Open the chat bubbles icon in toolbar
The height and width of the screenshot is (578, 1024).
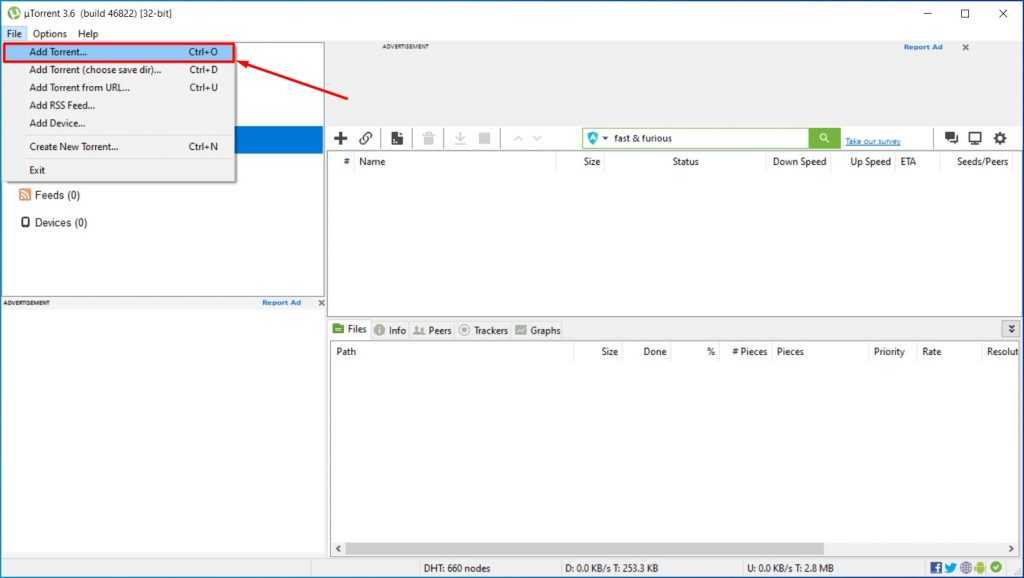[951, 138]
